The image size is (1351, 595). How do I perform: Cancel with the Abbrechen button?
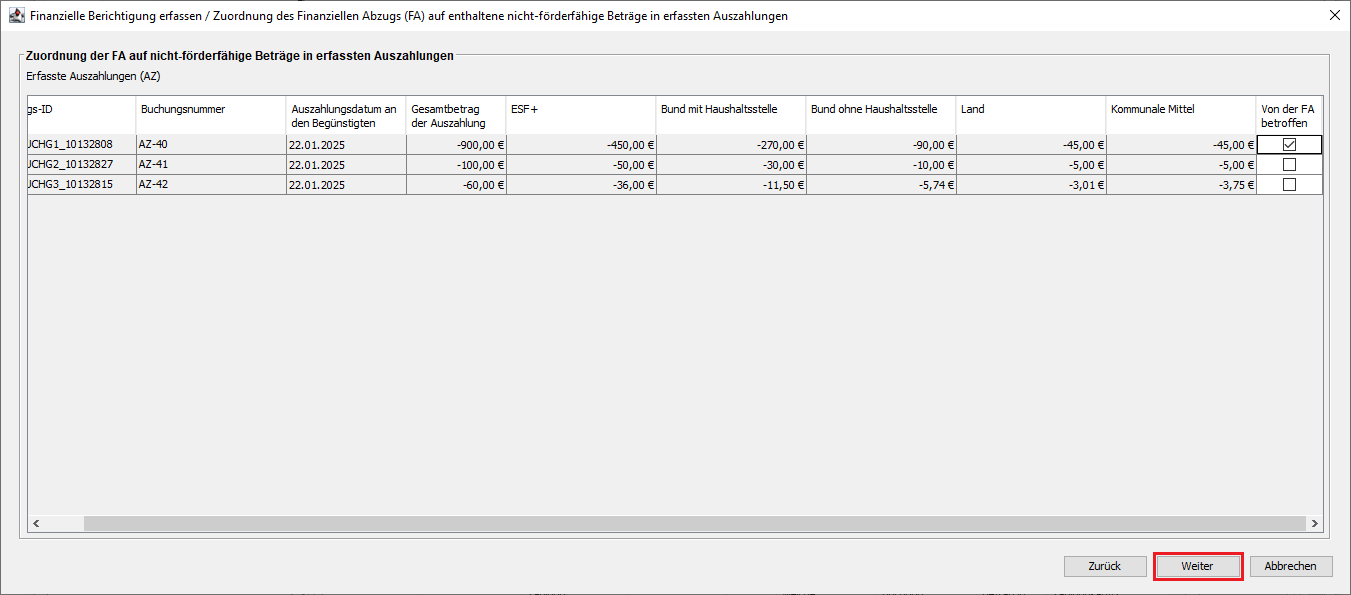pos(1290,566)
